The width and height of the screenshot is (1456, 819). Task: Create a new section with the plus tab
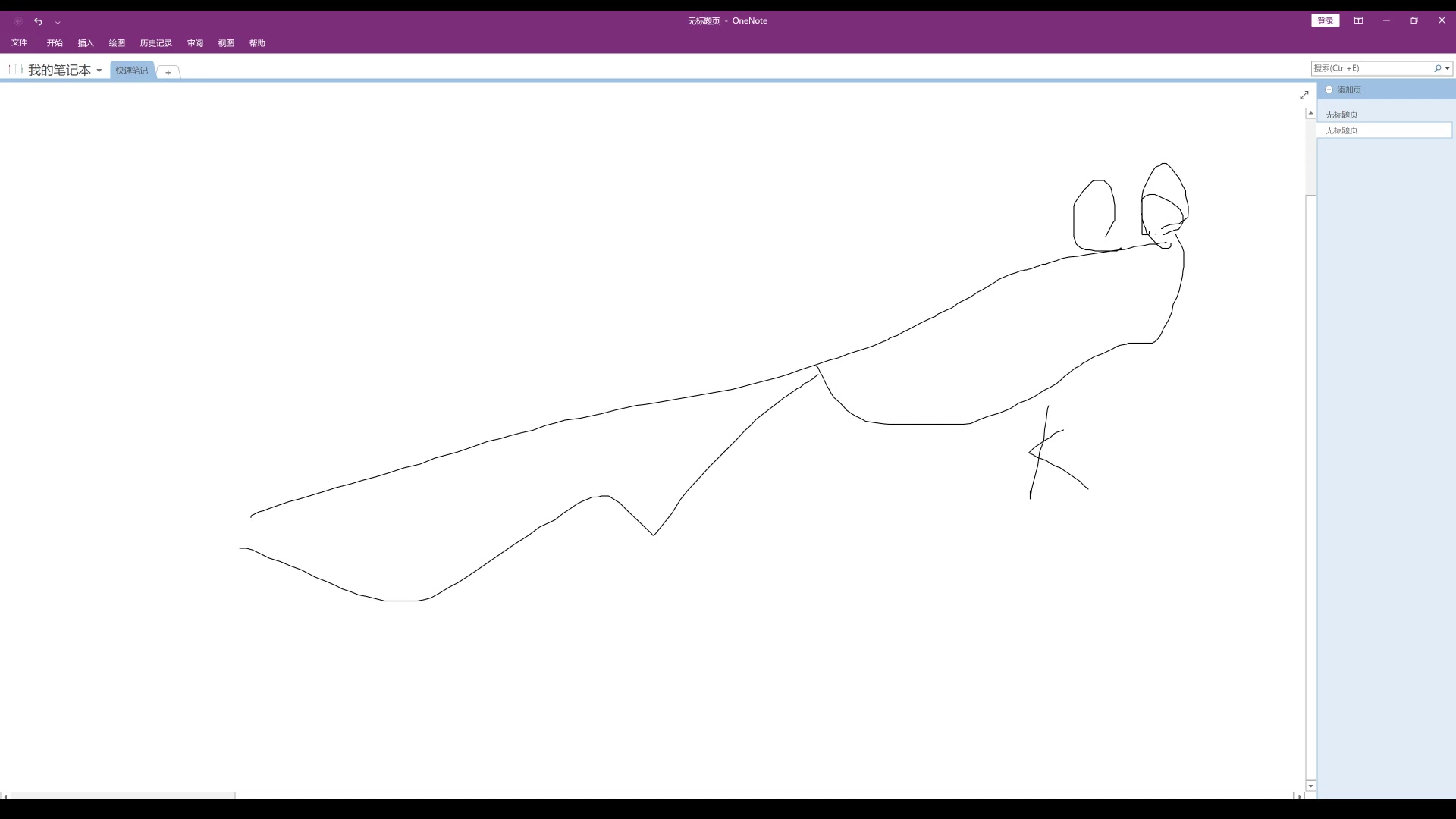pos(168,72)
